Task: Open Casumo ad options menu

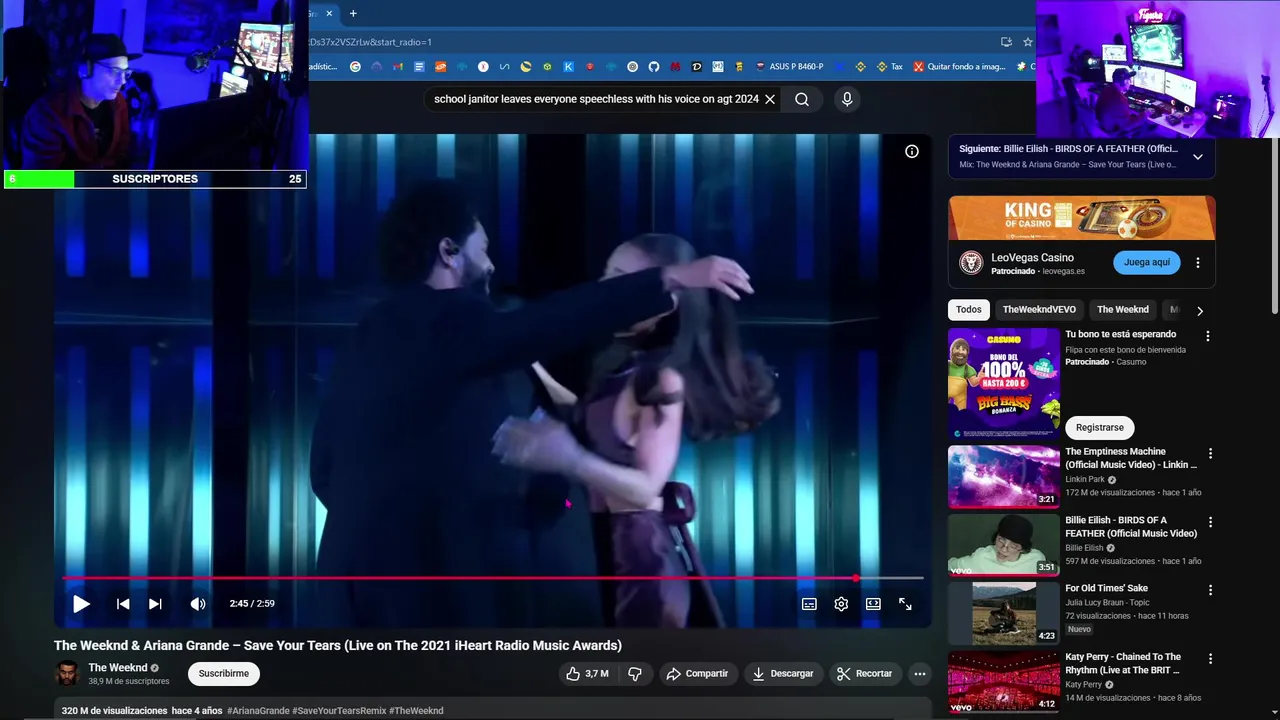Action: pyautogui.click(x=1208, y=336)
